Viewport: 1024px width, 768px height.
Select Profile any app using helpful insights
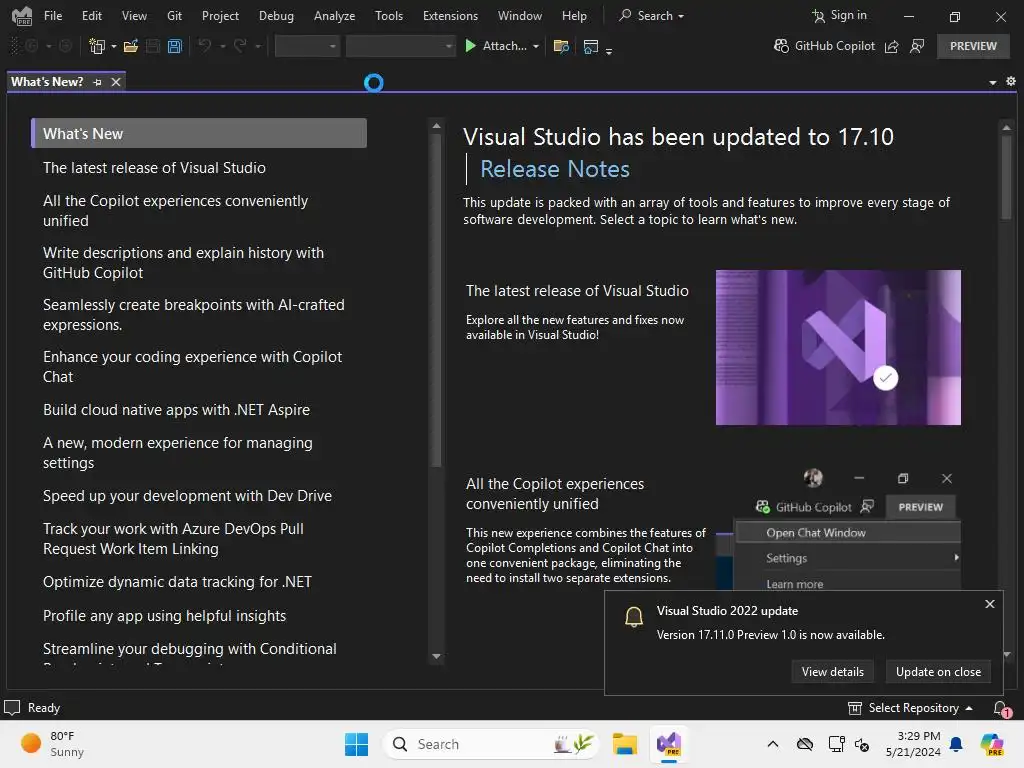[x=165, y=616]
